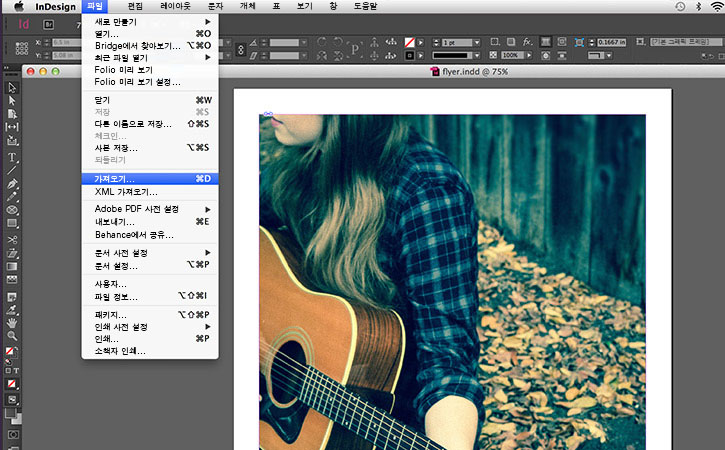Open the 레이아웃 menu

coord(175,6)
